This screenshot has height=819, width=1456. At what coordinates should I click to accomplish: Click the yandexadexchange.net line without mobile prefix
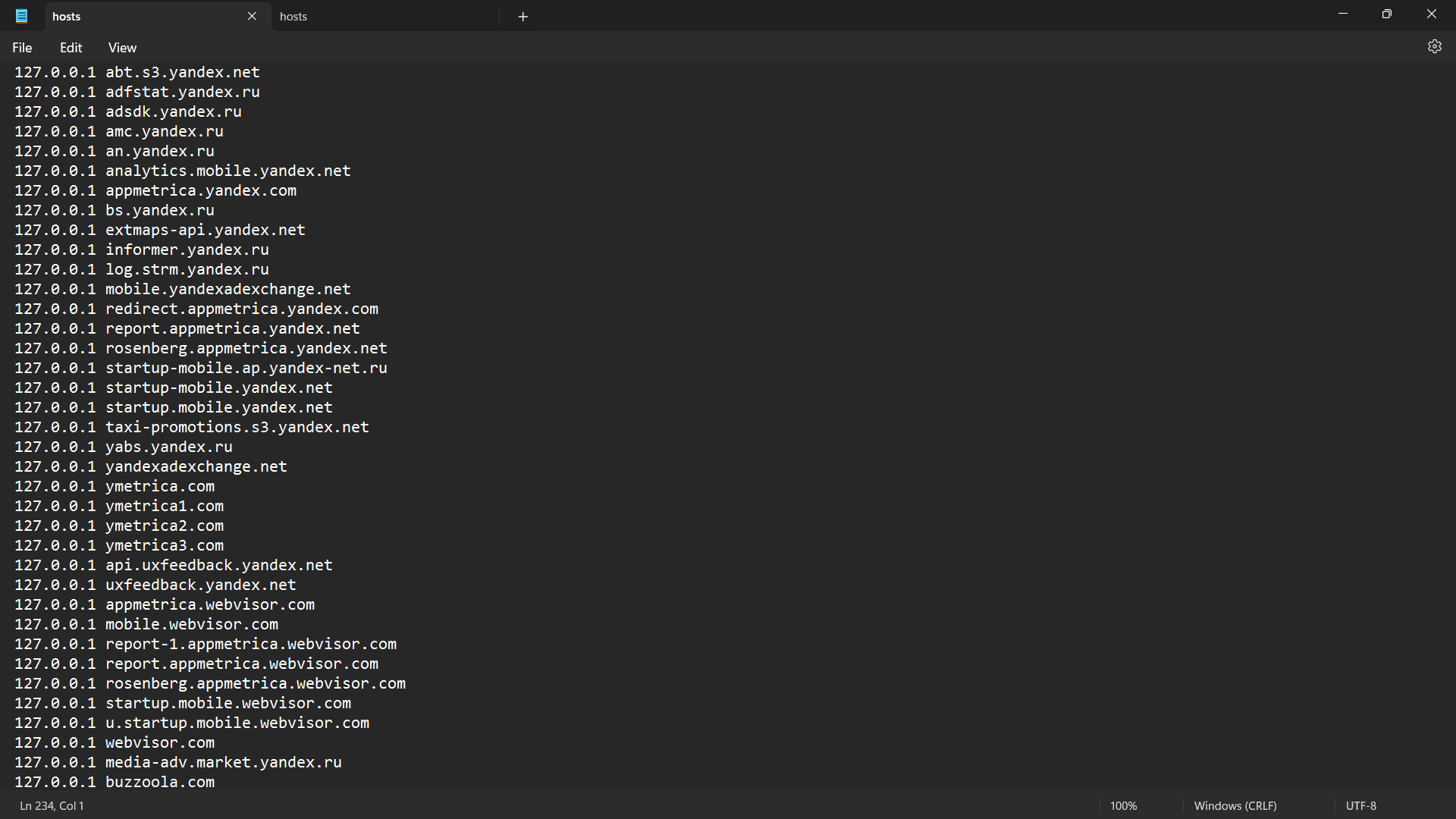[x=151, y=466]
